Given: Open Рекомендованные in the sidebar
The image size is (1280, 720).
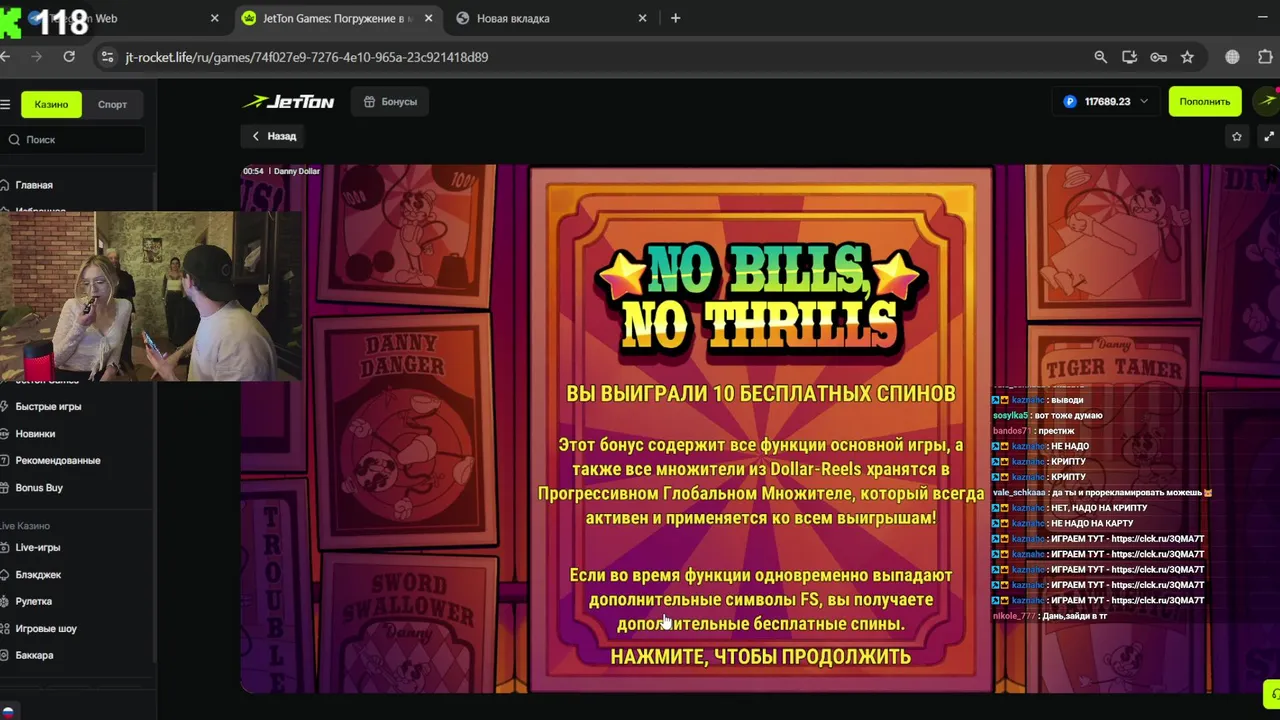Looking at the screenshot, I should pyautogui.click(x=58, y=461).
